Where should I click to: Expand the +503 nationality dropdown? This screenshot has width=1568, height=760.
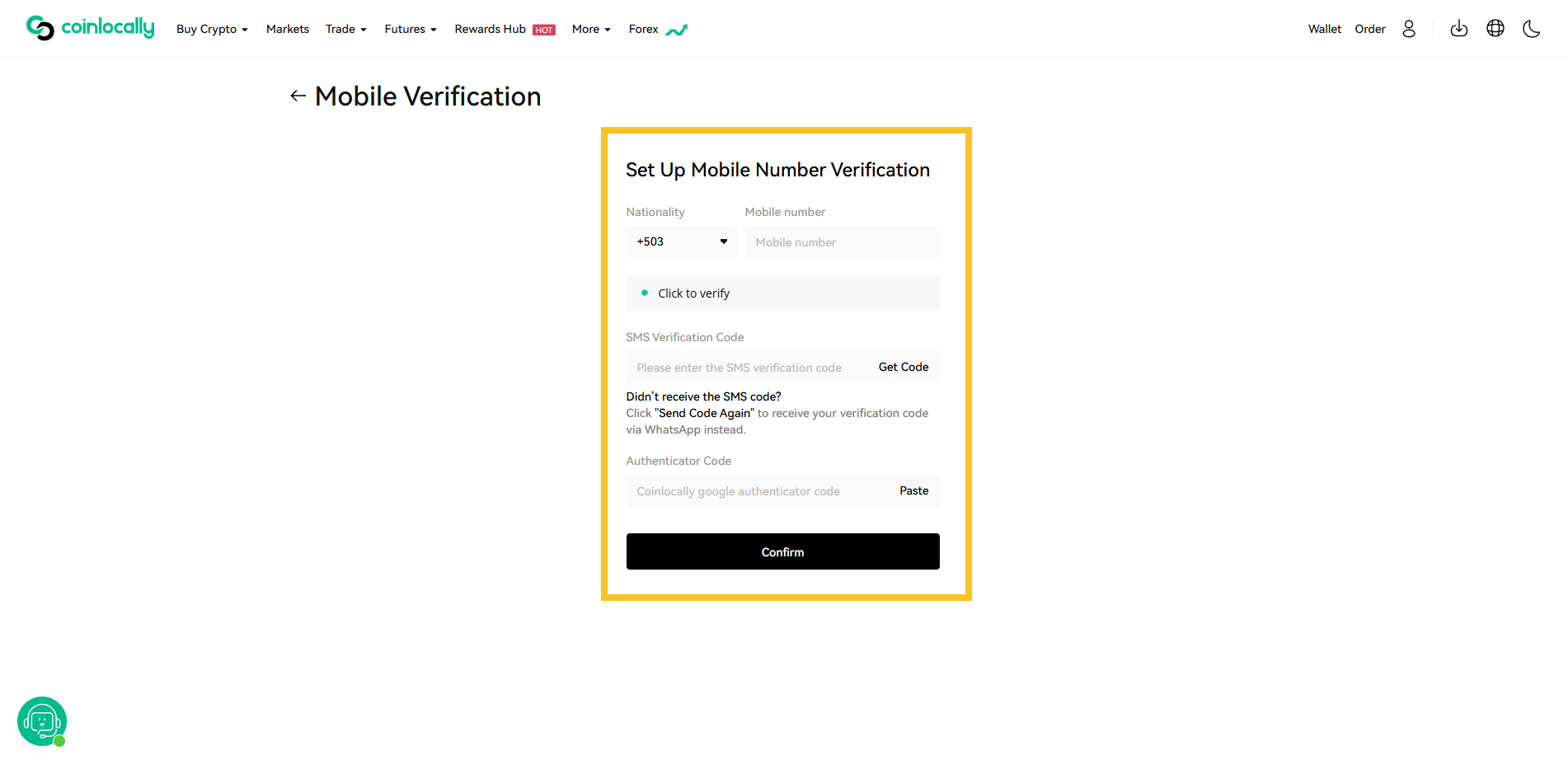pyautogui.click(x=682, y=242)
